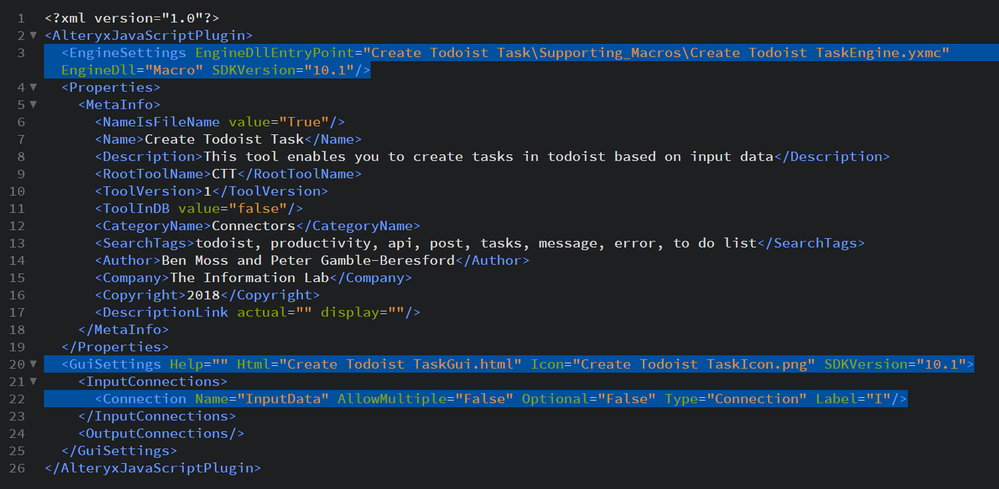
Task: Click the closing Properties tag on line 19
Action: tap(115, 347)
